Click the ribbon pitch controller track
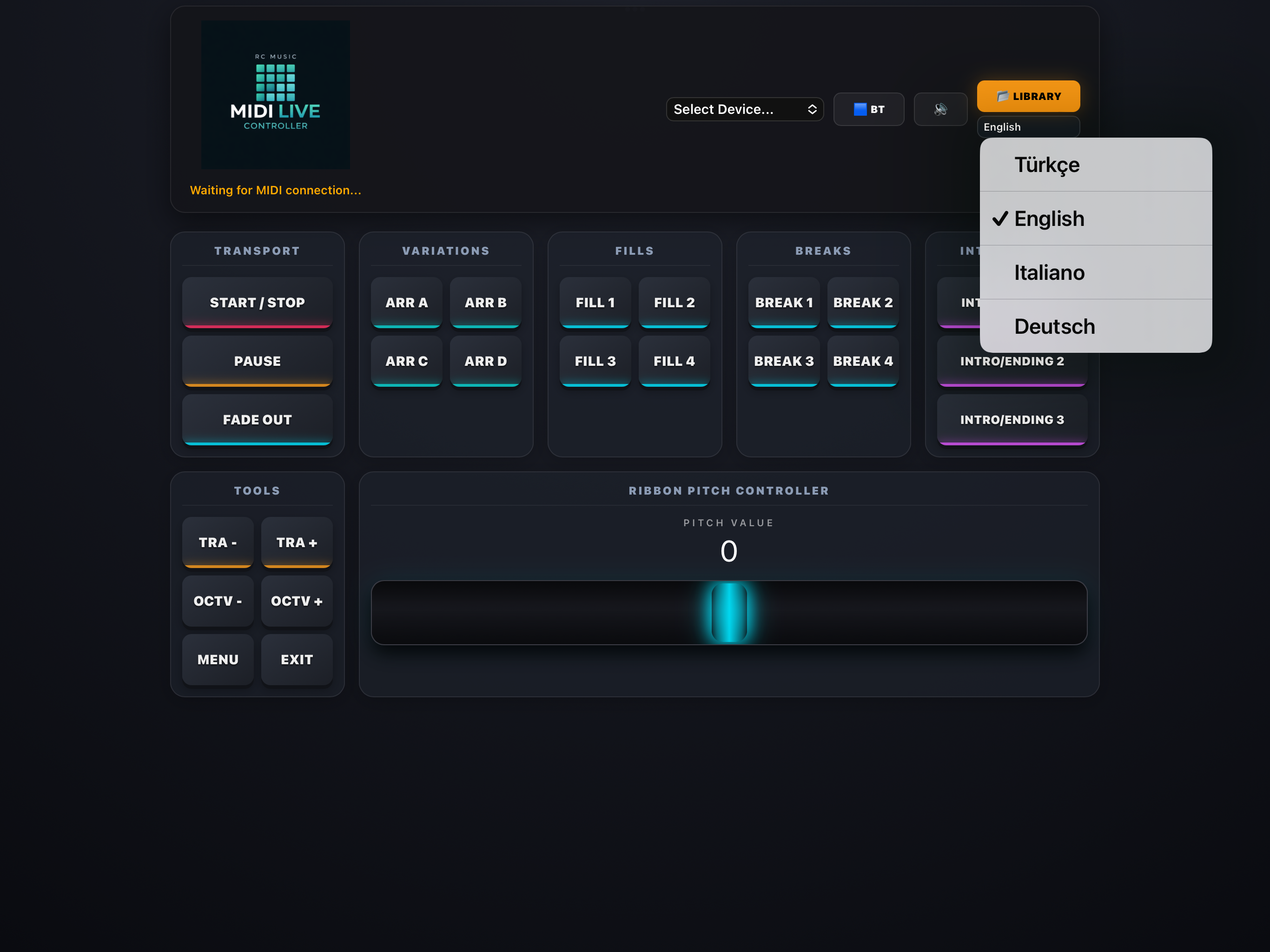 [x=729, y=613]
